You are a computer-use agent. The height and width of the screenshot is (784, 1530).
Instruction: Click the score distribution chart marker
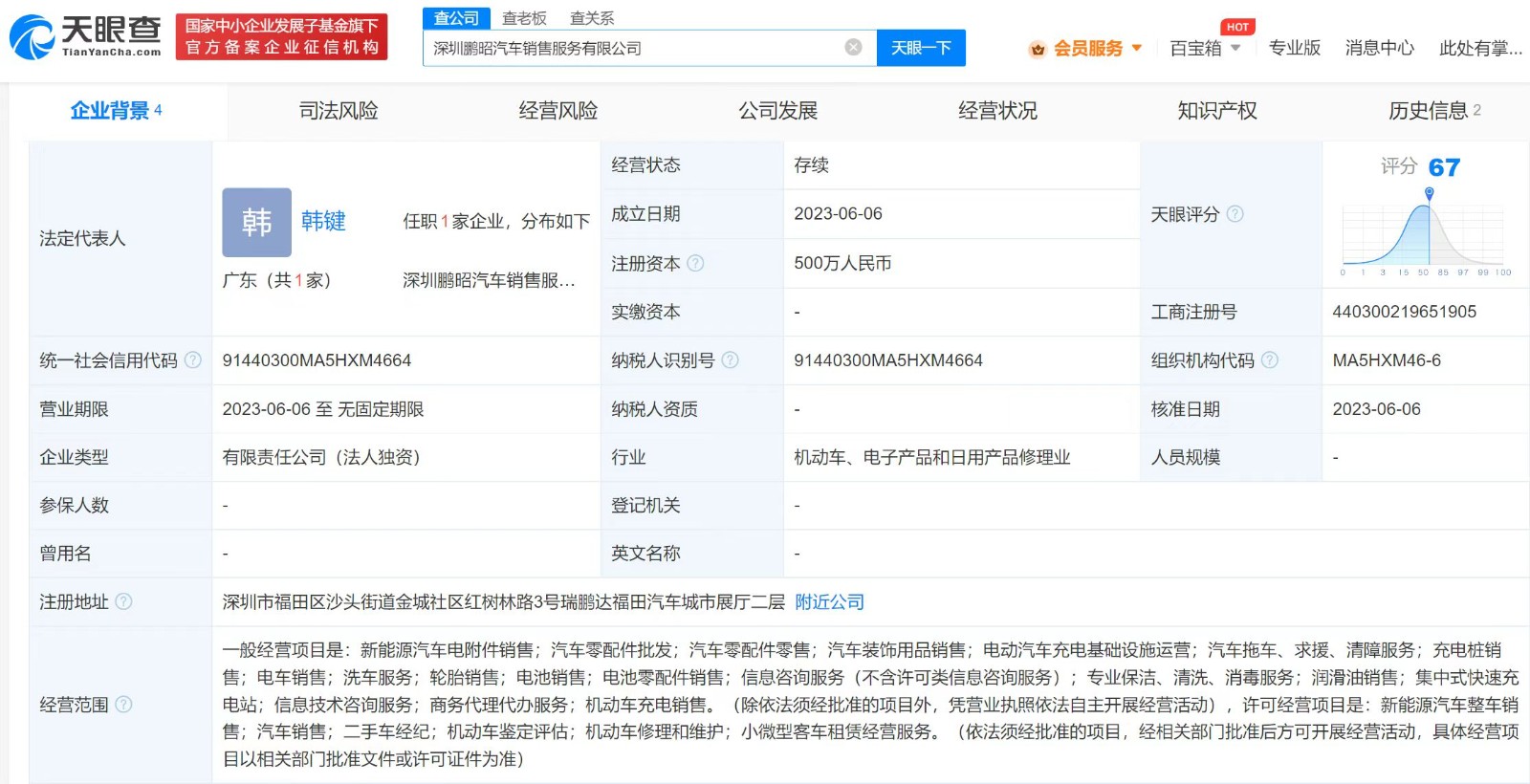(x=1429, y=194)
